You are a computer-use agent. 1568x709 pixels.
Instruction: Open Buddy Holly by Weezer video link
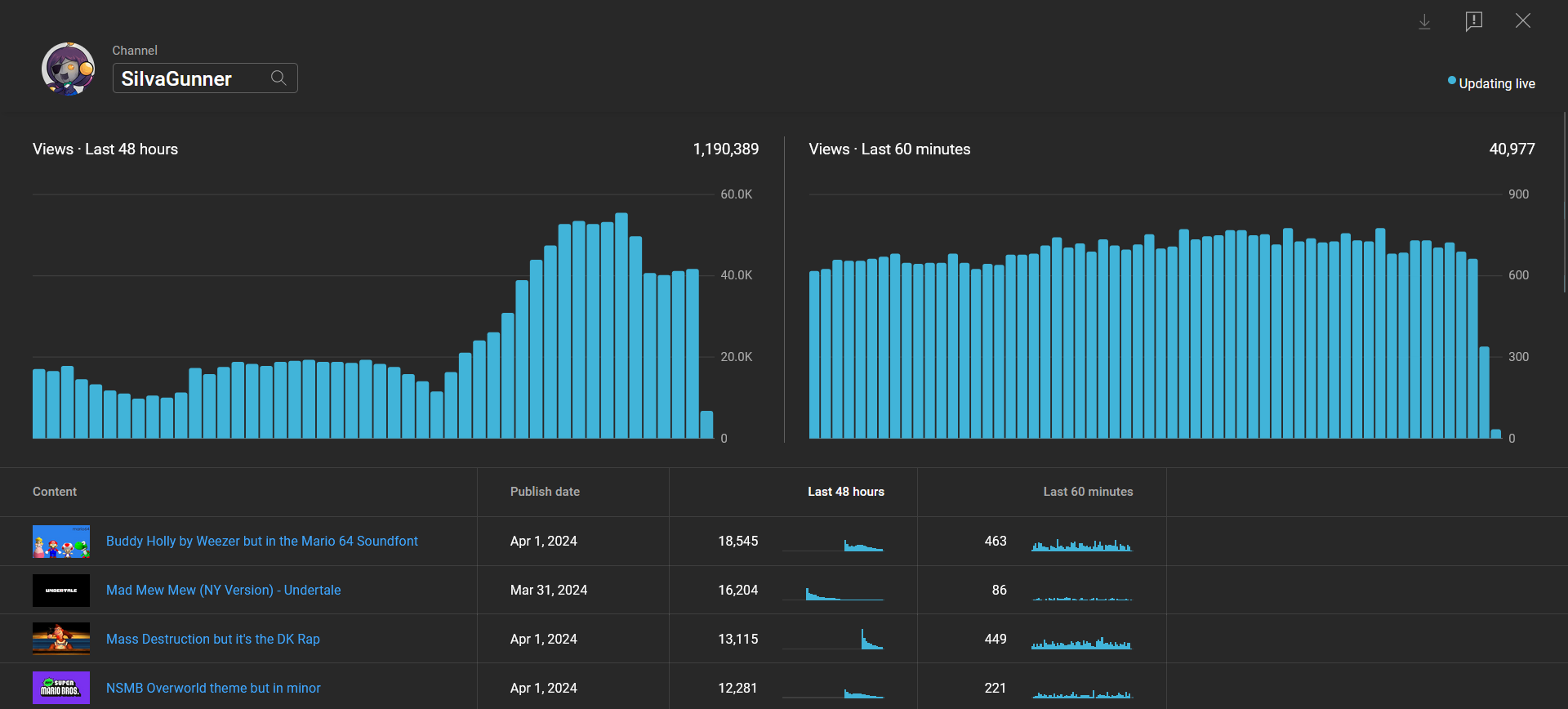click(x=262, y=541)
